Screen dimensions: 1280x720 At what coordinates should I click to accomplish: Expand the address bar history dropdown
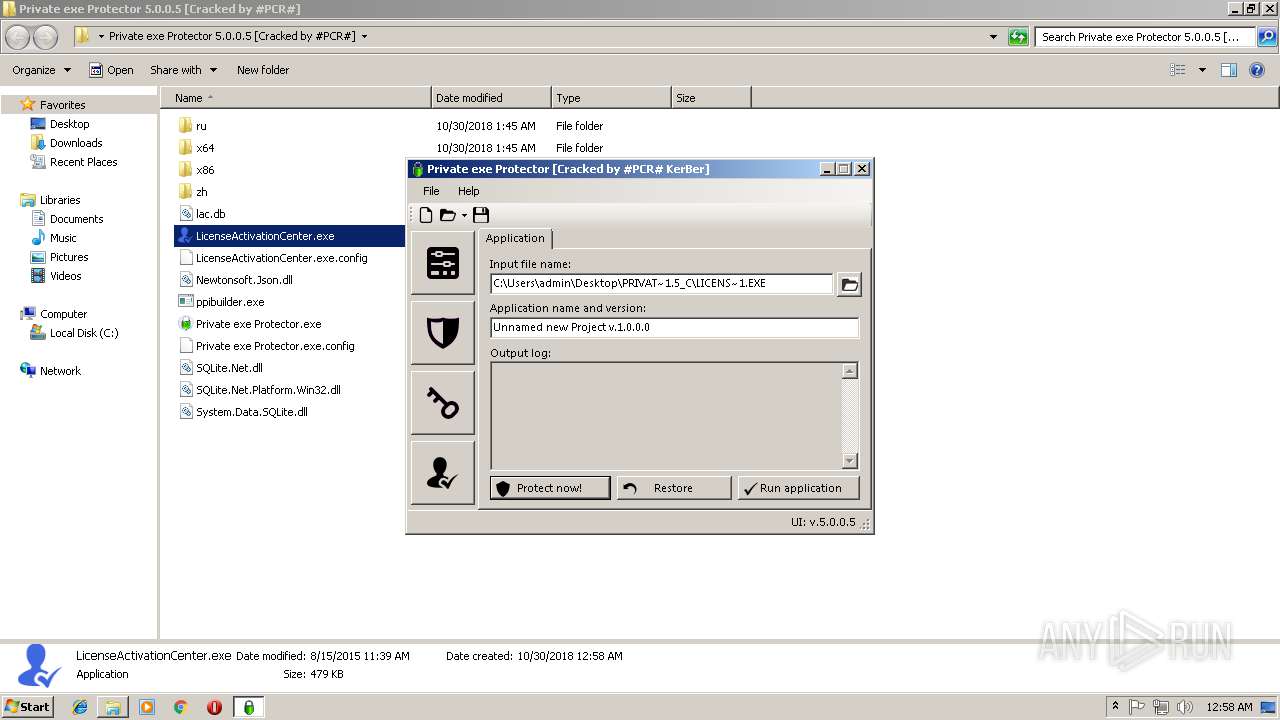click(x=993, y=37)
